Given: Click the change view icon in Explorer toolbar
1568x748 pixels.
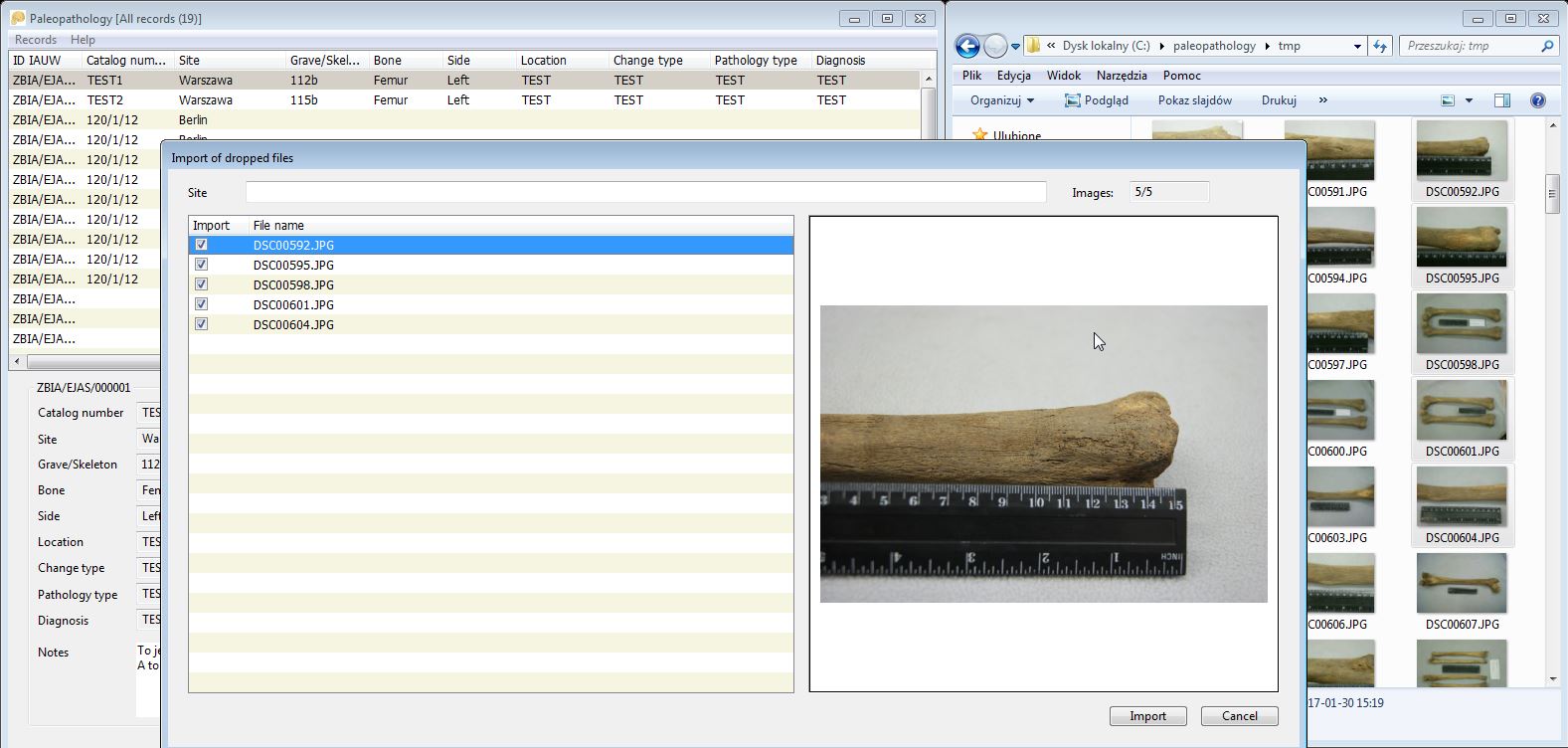Looking at the screenshot, I should (1449, 100).
